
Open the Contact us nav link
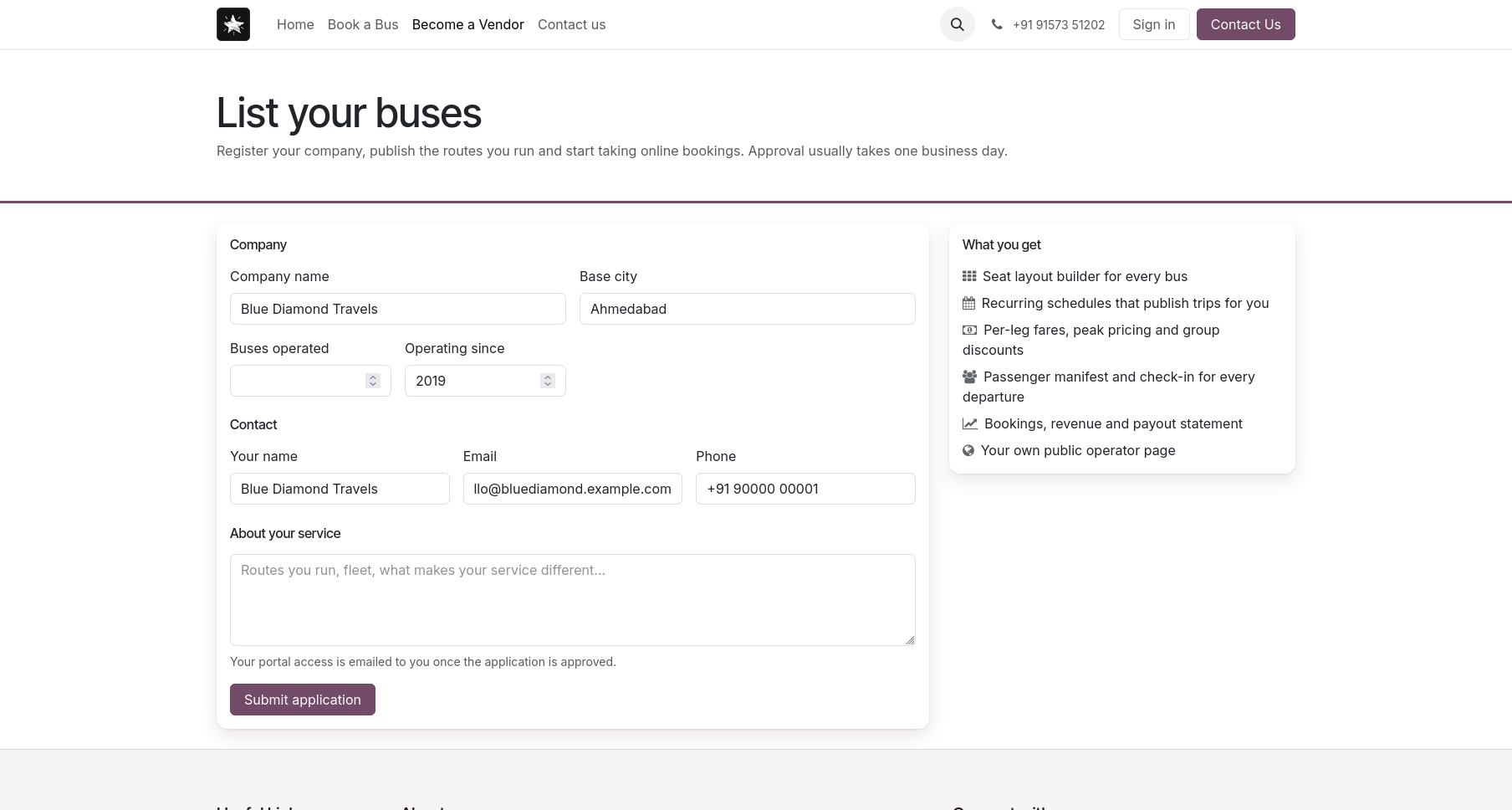pyautogui.click(x=572, y=24)
